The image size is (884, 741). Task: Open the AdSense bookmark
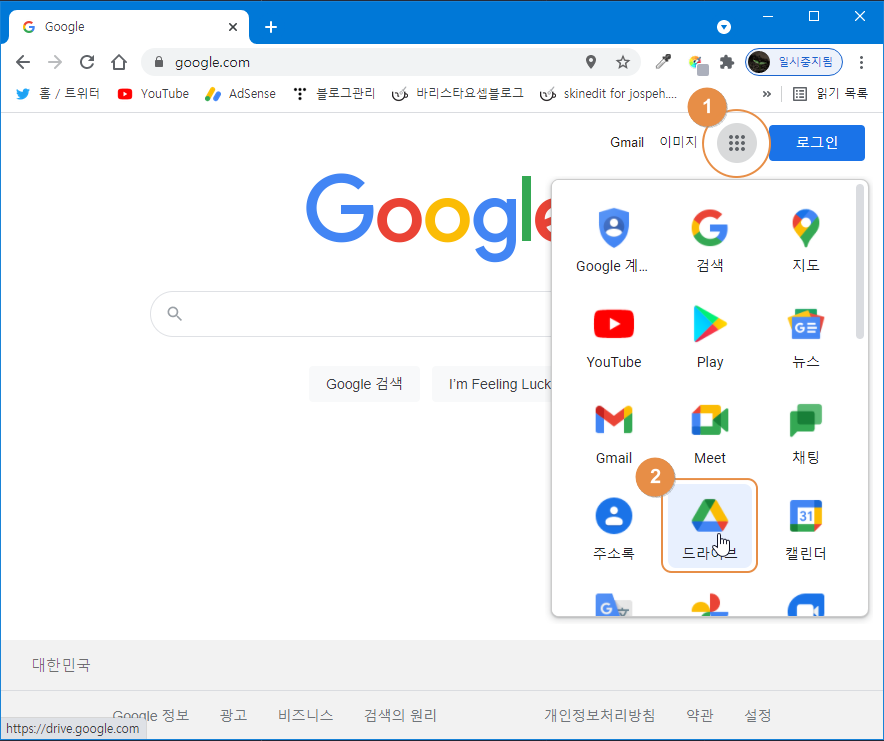click(240, 94)
